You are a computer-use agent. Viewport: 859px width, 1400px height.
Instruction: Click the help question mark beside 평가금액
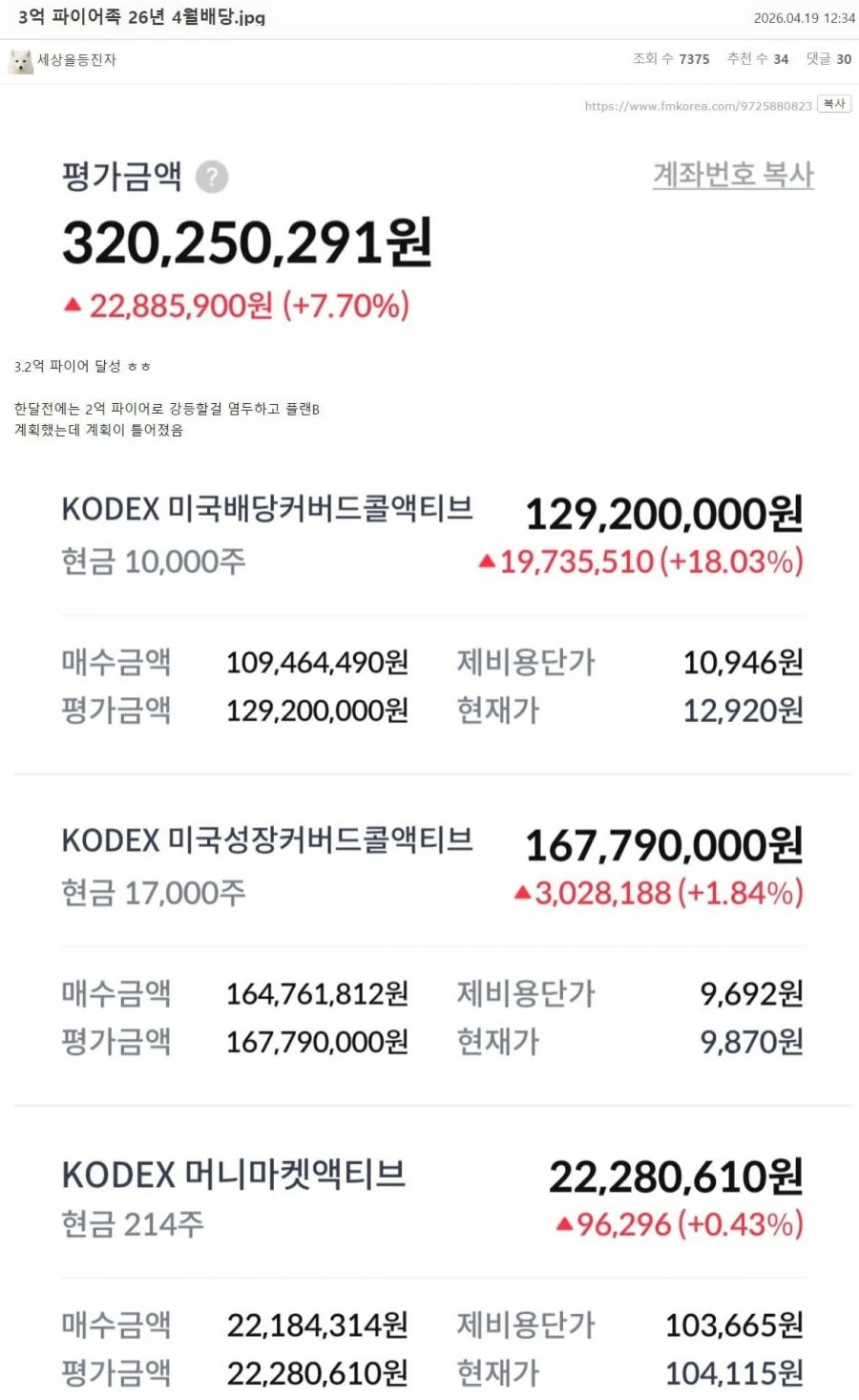tap(212, 177)
